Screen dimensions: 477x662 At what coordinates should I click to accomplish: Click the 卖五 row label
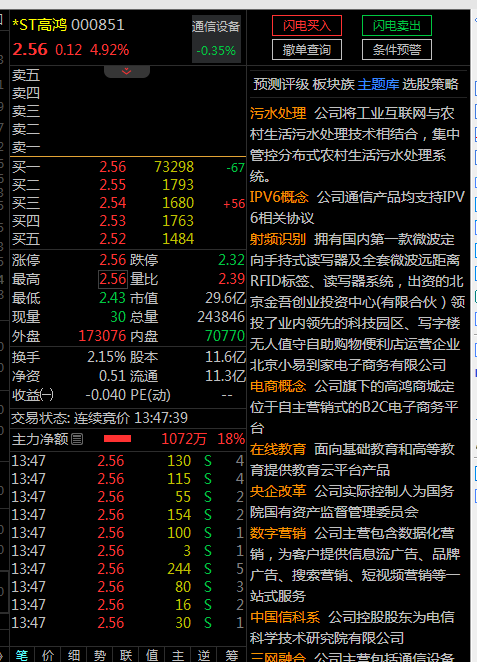(x=26, y=76)
